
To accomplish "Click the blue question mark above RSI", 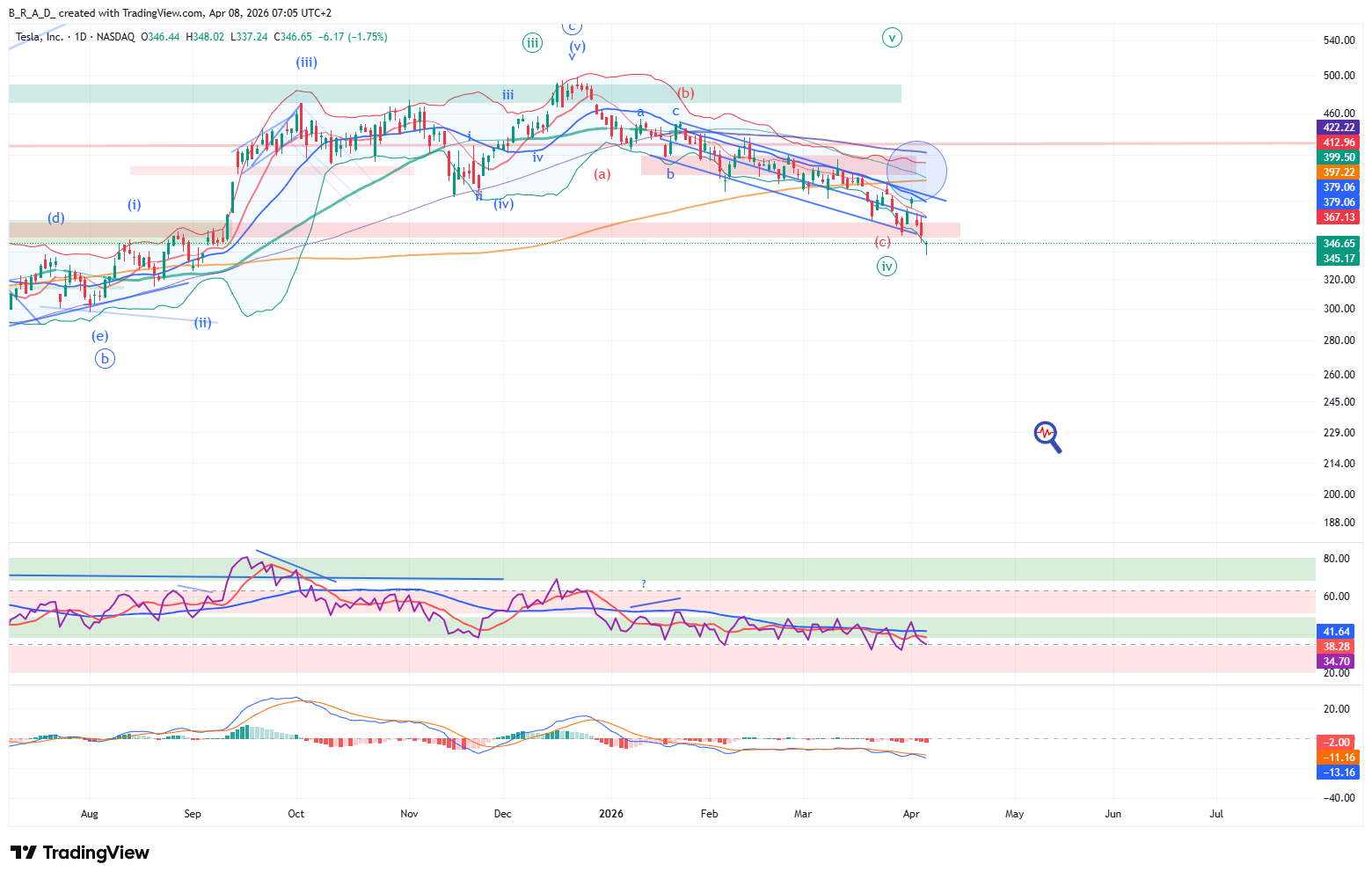I will [644, 584].
